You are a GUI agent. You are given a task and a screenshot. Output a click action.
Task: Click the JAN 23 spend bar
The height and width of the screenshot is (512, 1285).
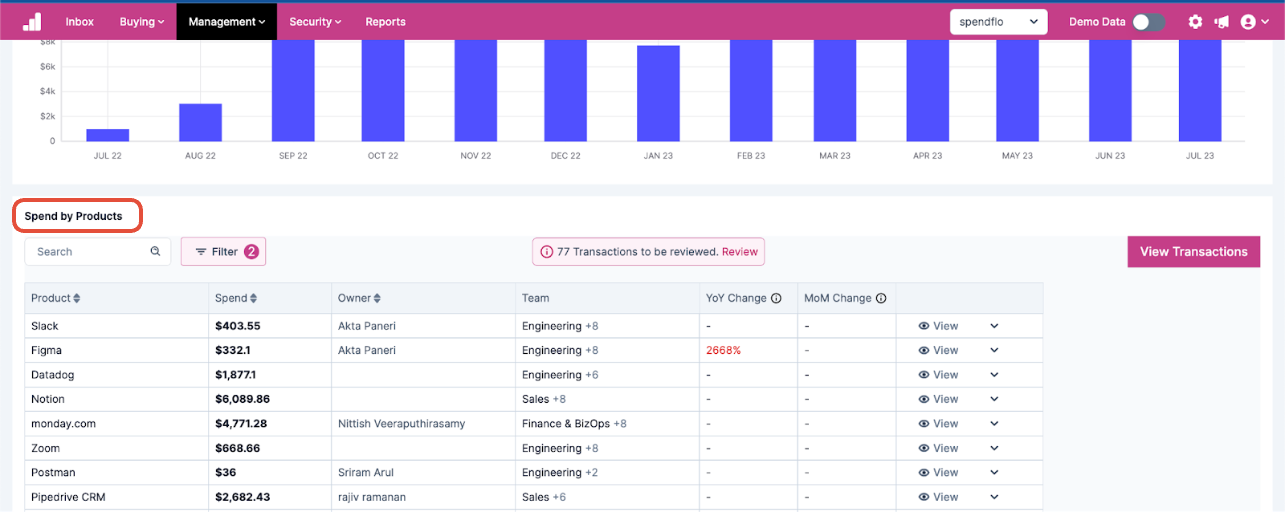[658, 93]
